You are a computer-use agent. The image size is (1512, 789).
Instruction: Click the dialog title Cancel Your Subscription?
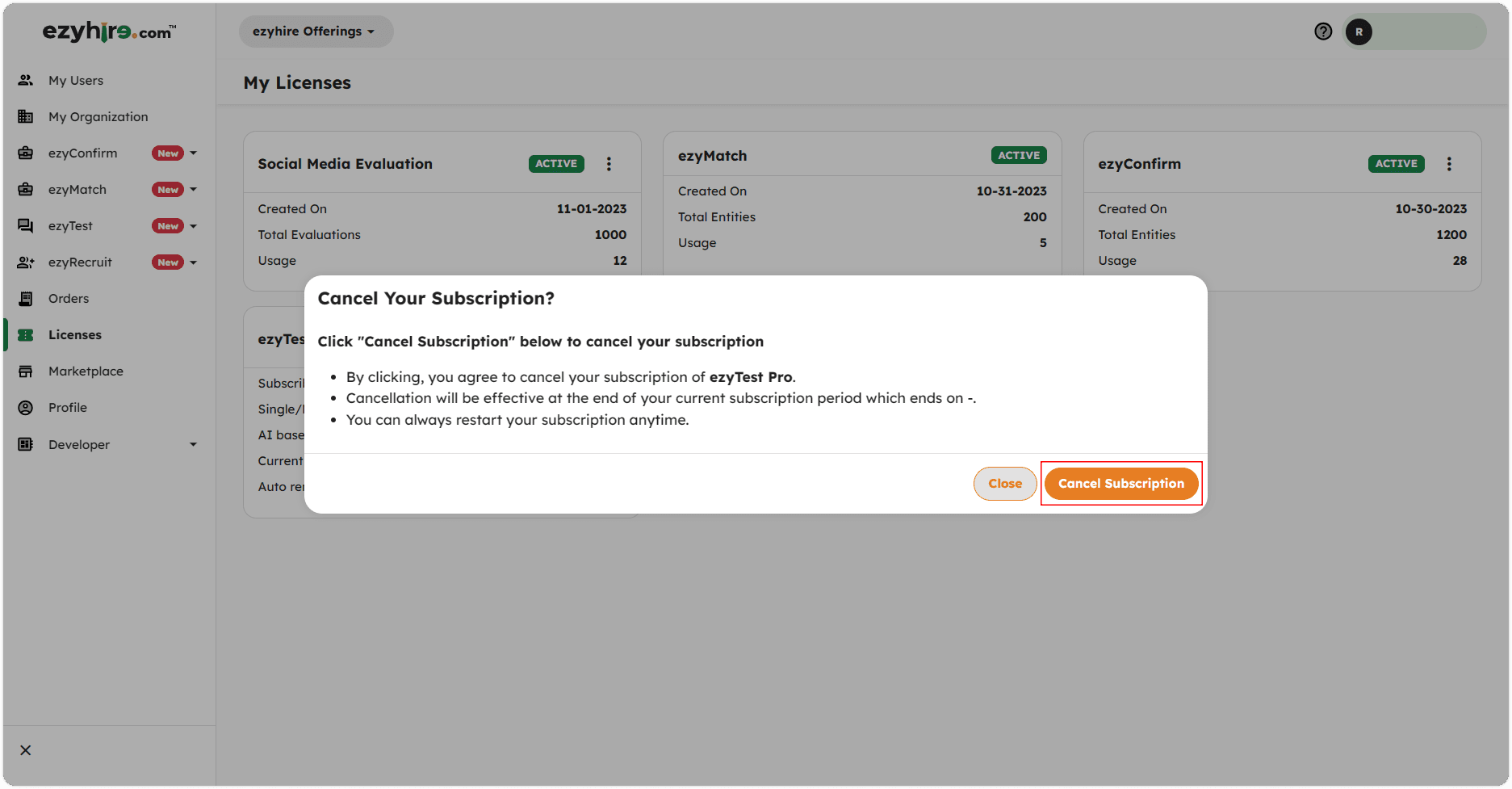(x=436, y=299)
